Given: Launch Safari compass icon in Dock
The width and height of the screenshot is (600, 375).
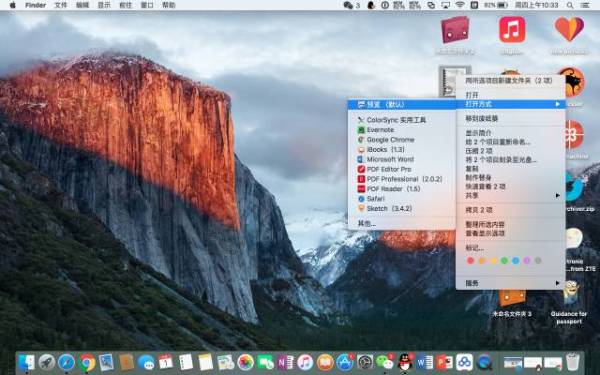Looking at the screenshot, I should tap(67, 362).
